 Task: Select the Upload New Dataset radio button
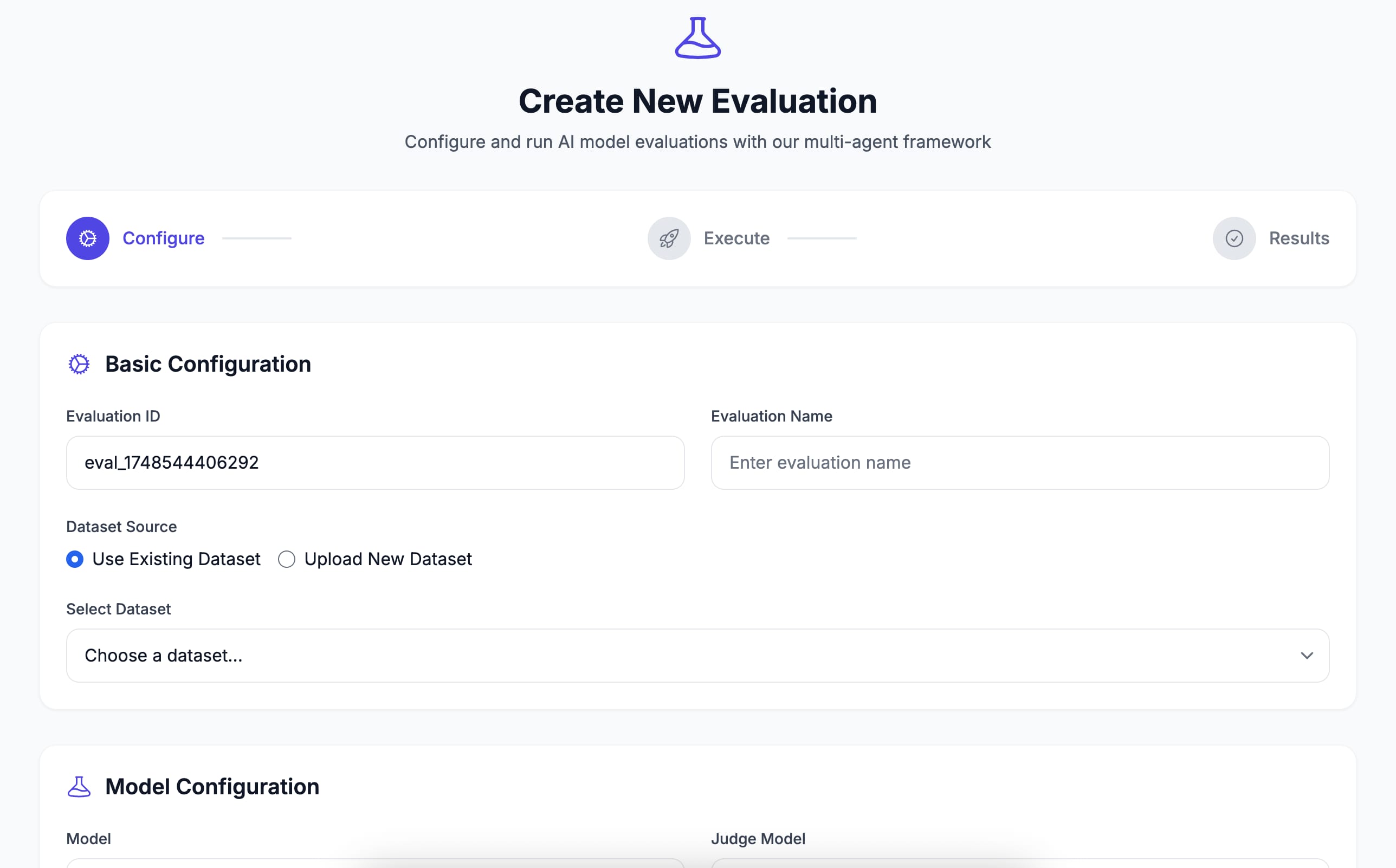(x=287, y=559)
